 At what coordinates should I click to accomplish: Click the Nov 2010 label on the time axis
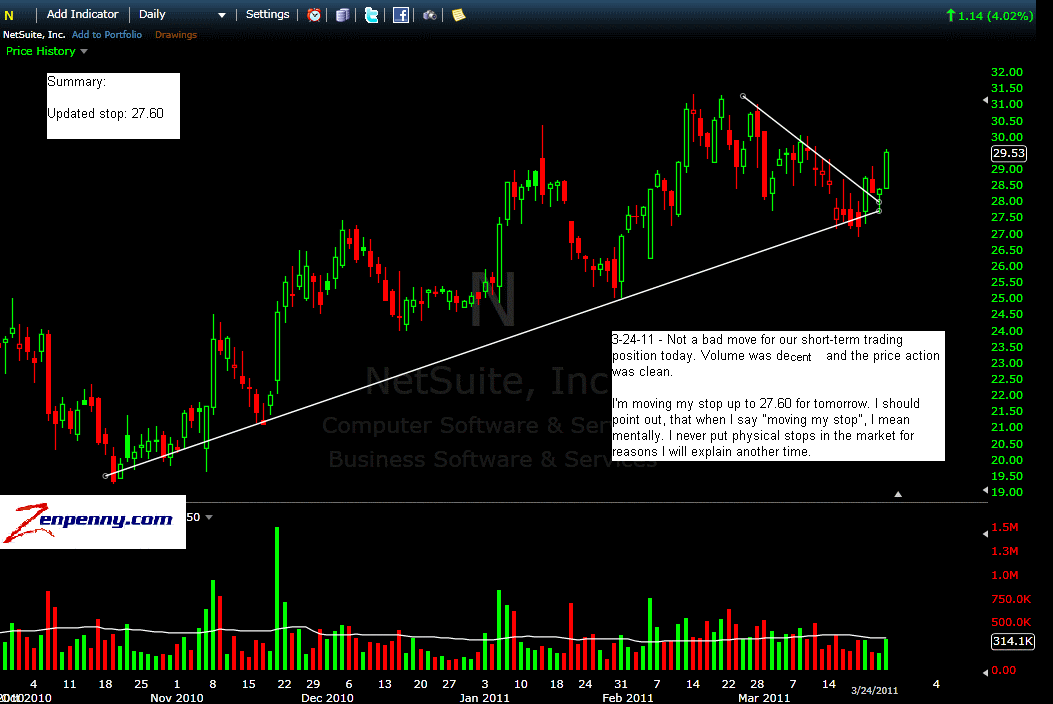coord(177,698)
